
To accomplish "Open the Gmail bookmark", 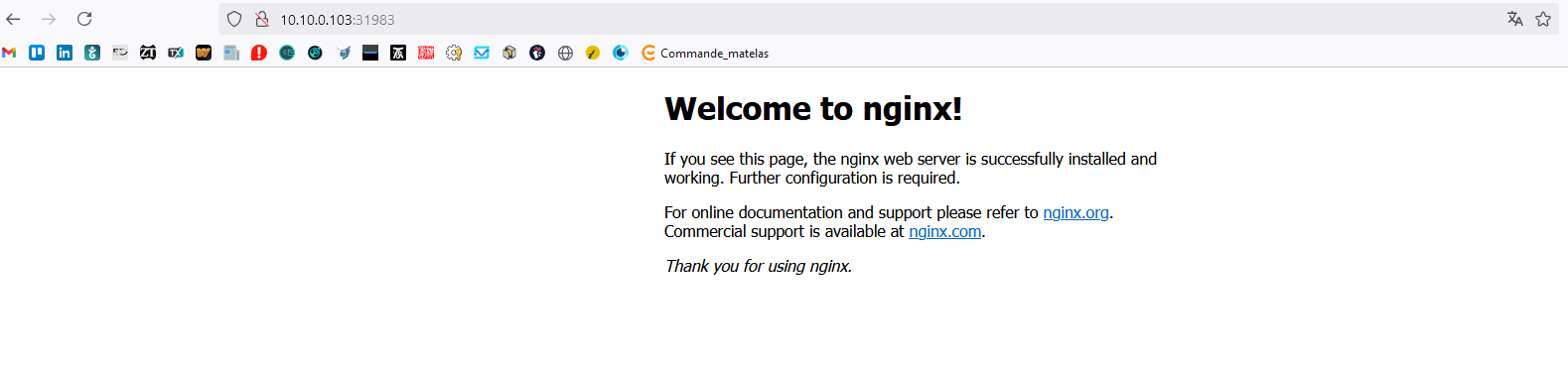I will (9, 53).
